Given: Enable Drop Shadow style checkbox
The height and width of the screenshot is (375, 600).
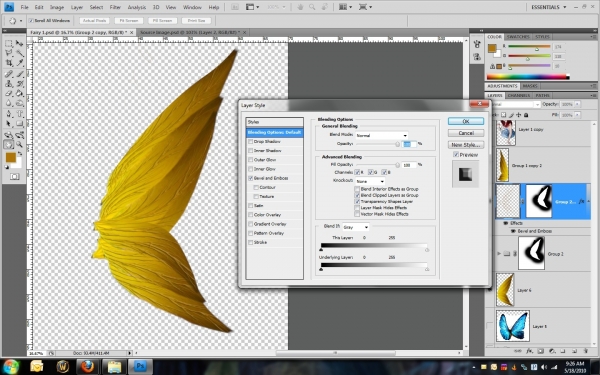Looking at the screenshot, I should [251, 142].
